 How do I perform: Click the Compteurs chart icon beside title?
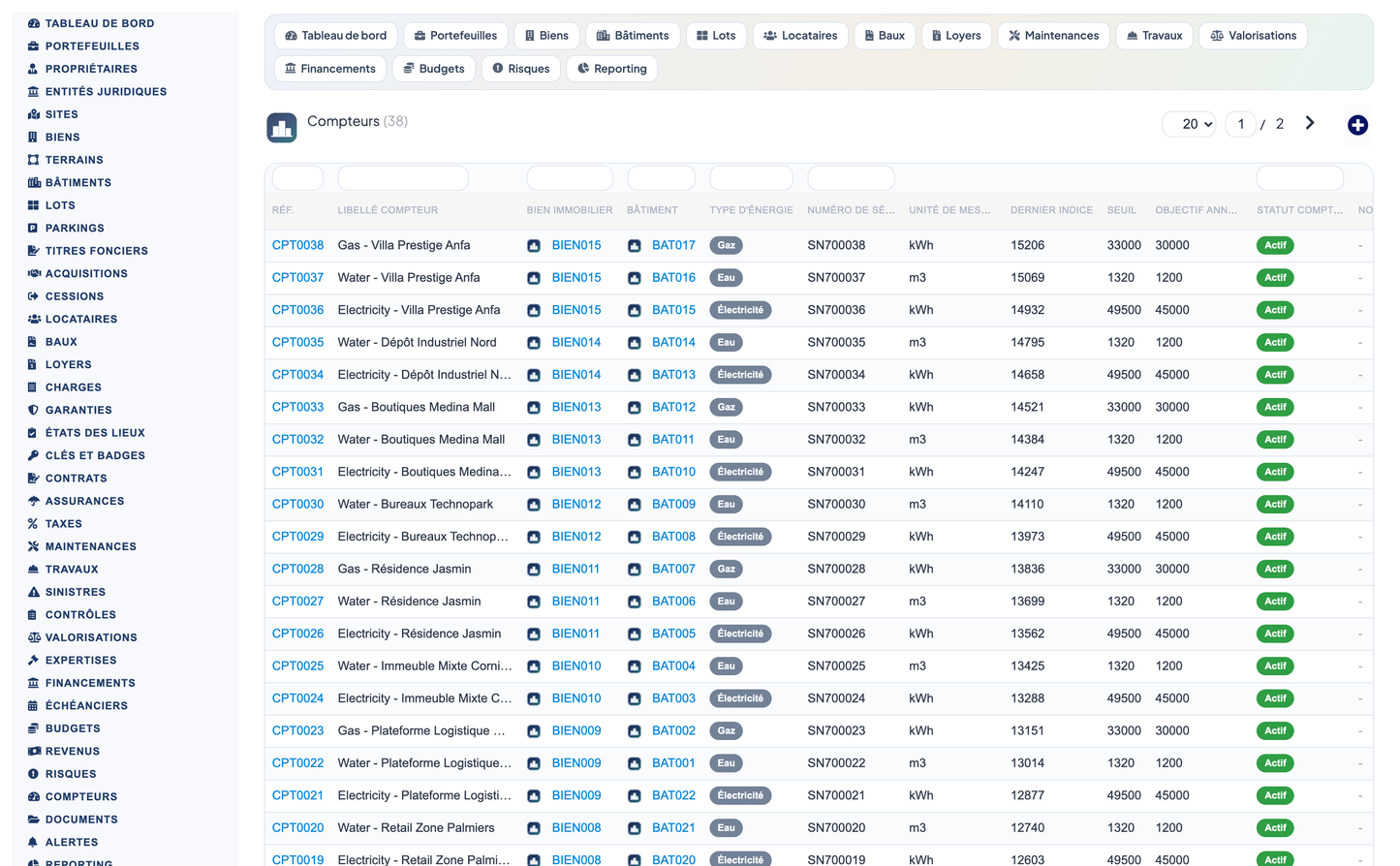click(x=282, y=127)
